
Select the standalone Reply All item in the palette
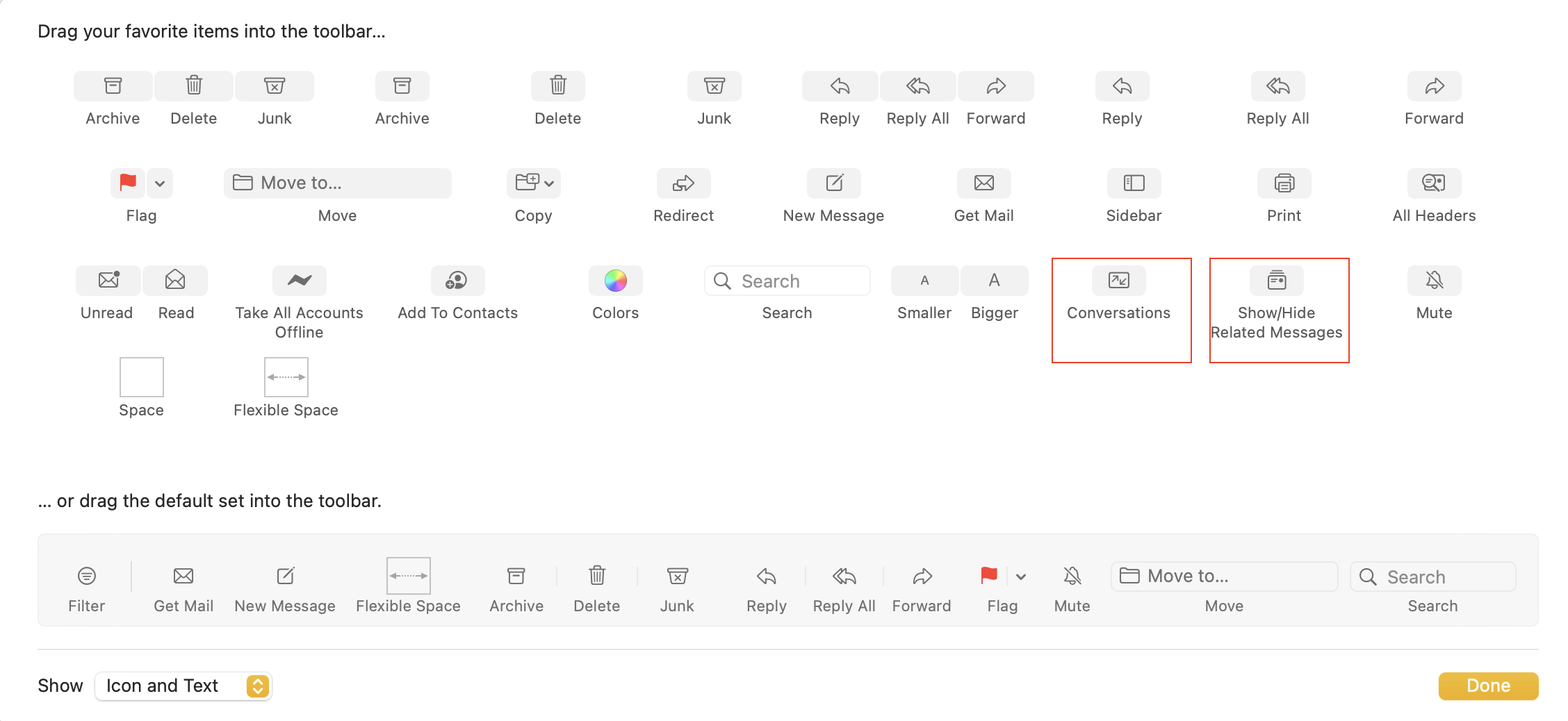point(1278,86)
